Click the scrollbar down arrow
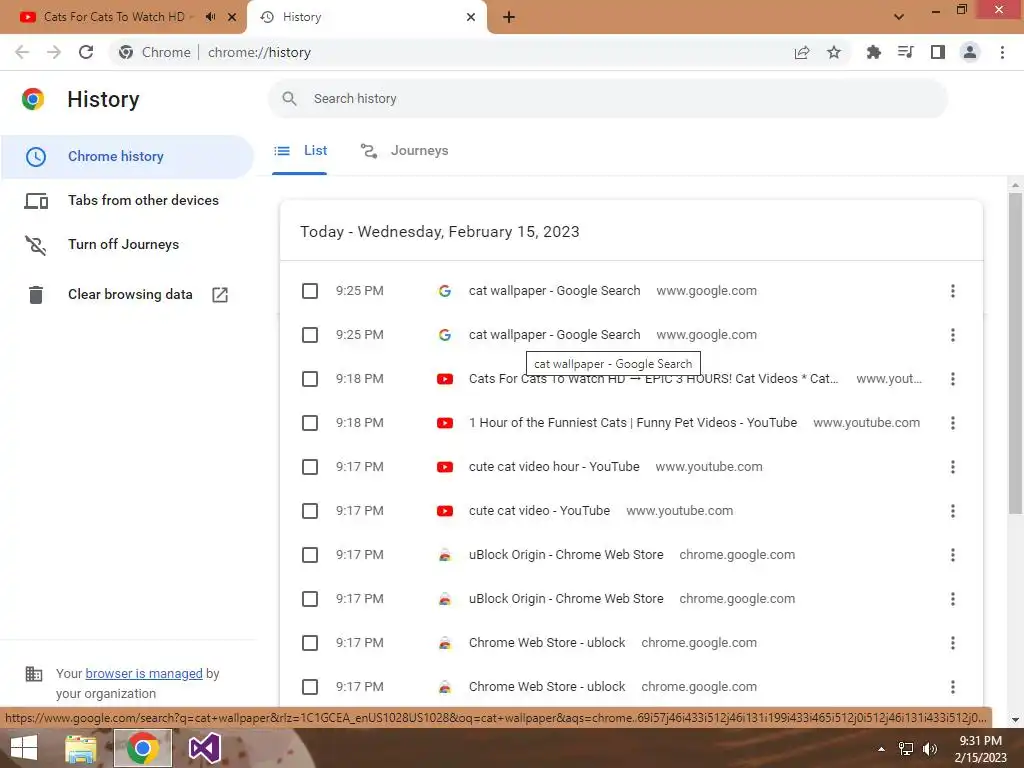Image resolution: width=1024 pixels, height=768 pixels. (x=1015, y=720)
